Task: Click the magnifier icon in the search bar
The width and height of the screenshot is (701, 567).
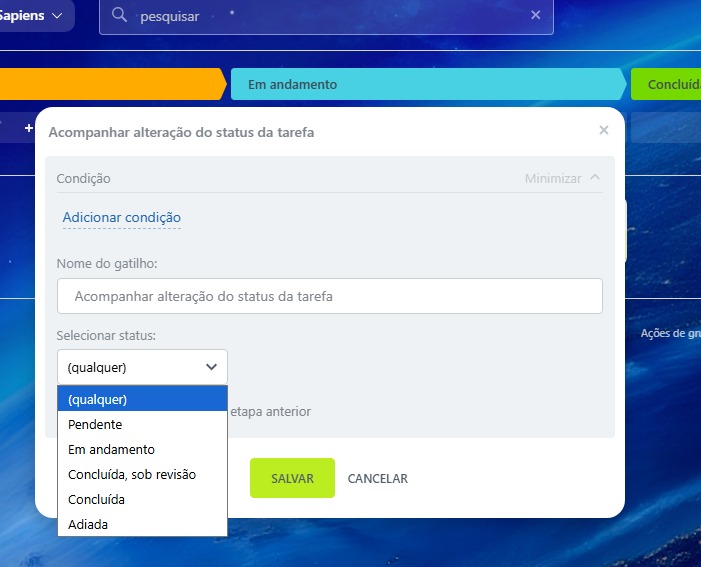Action: click(x=119, y=16)
